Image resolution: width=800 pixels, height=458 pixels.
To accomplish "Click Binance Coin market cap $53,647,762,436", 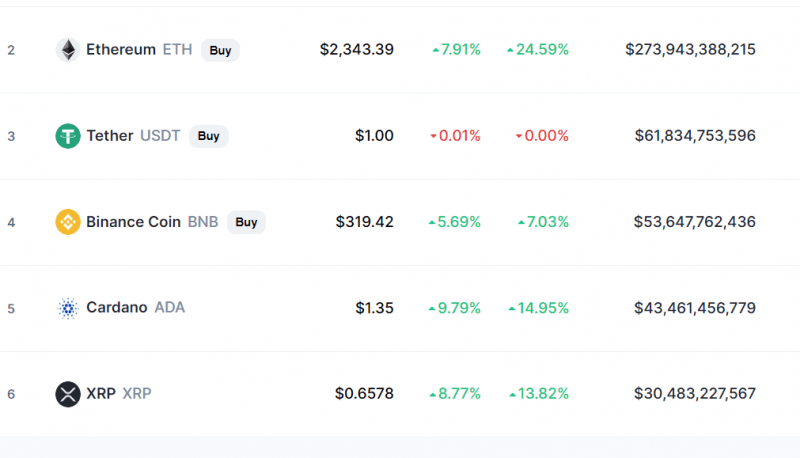I will click(694, 222).
